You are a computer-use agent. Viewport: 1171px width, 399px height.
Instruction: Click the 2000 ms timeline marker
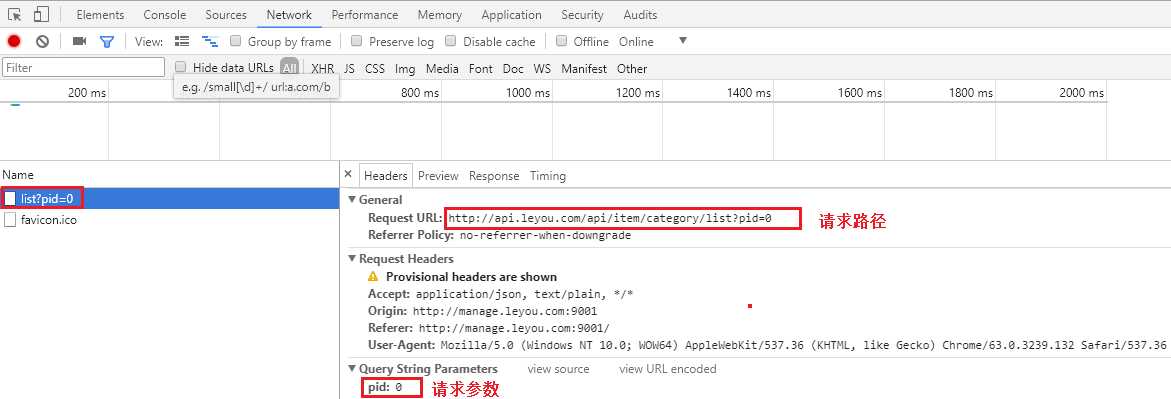pyautogui.click(x=1081, y=93)
